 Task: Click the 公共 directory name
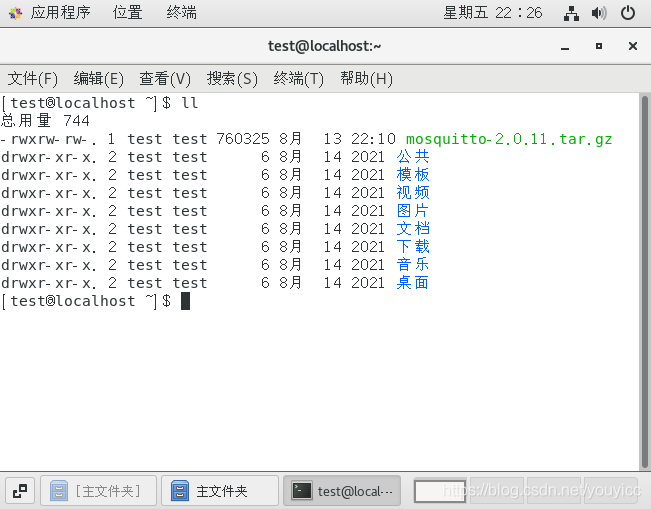click(x=413, y=157)
